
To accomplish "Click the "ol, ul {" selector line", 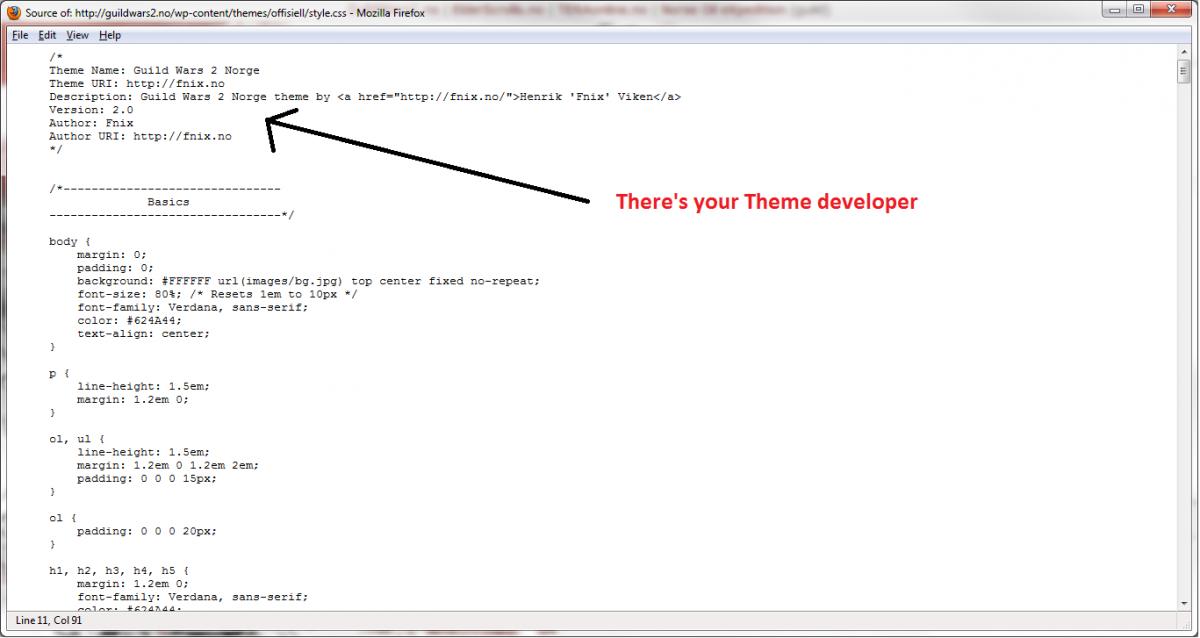I will 77,438.
